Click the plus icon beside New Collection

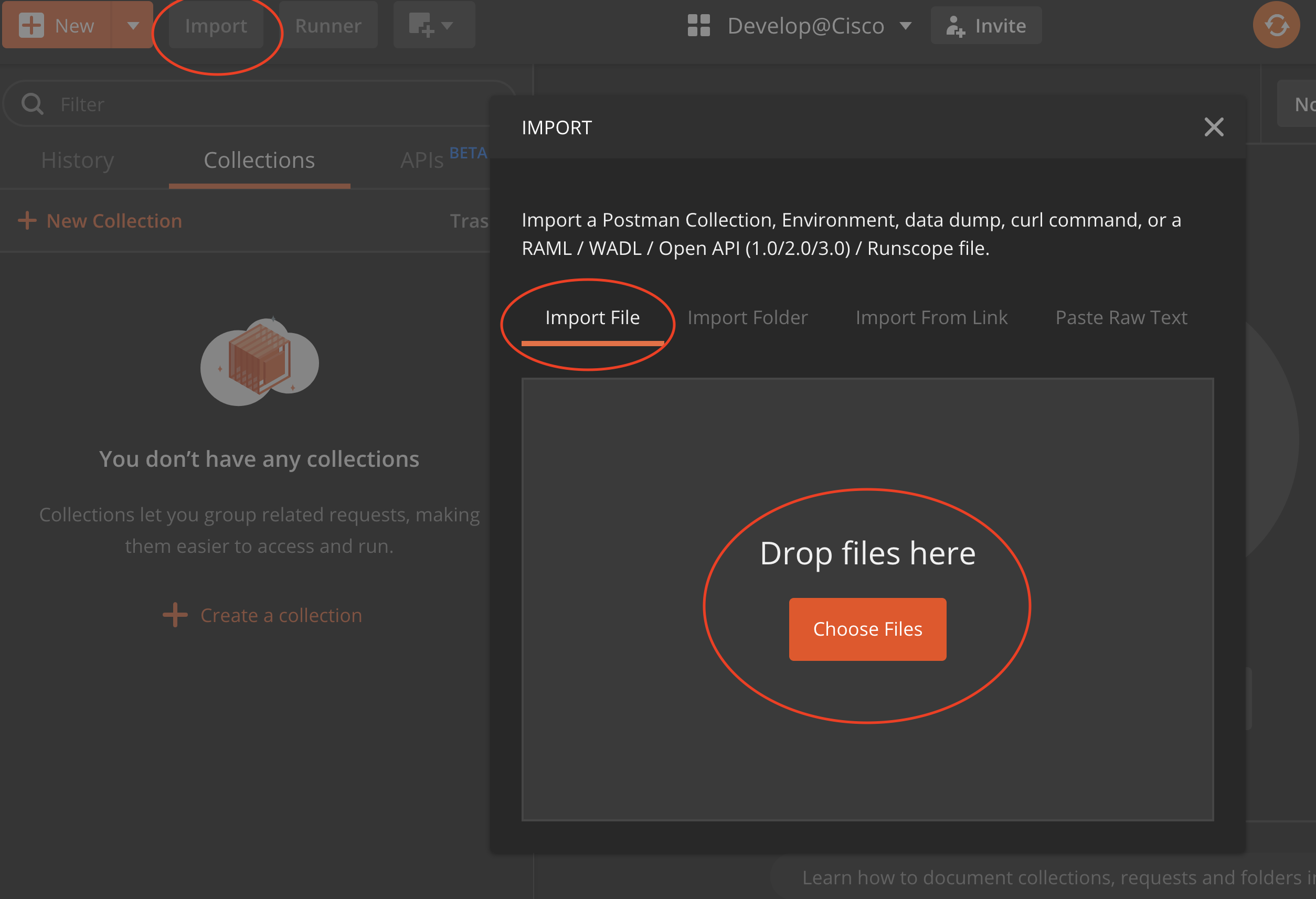pyautogui.click(x=27, y=220)
